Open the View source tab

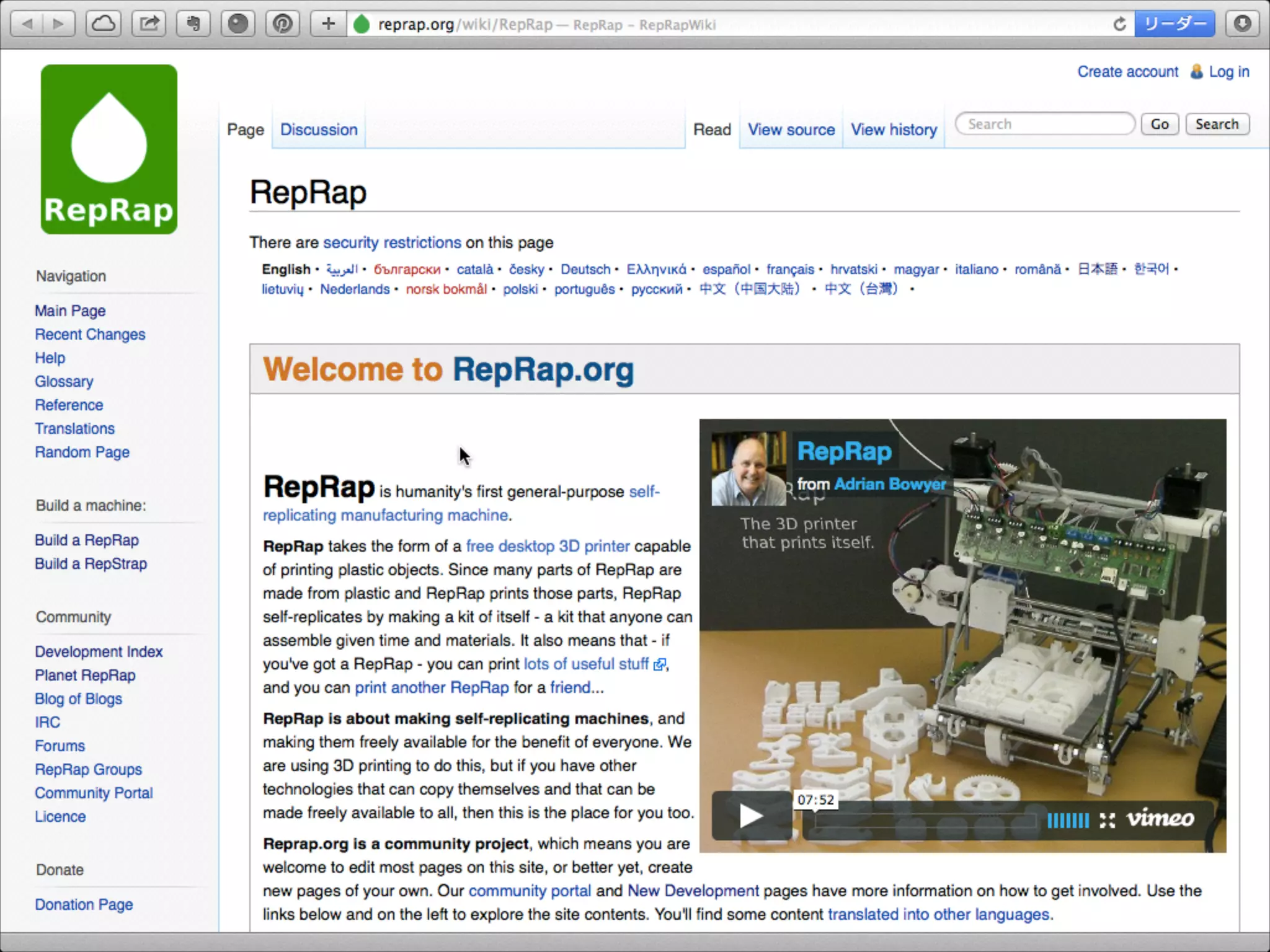pyautogui.click(x=791, y=130)
